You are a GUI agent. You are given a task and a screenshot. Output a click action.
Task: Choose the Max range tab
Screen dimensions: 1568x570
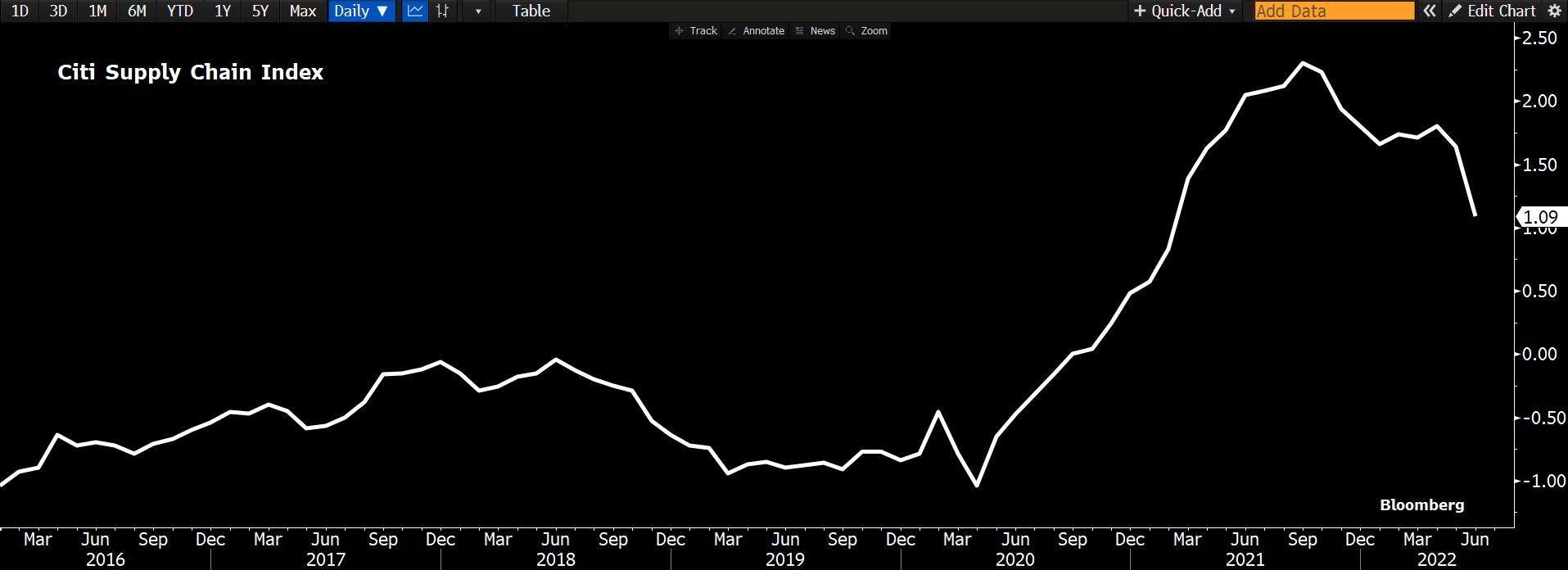303,11
